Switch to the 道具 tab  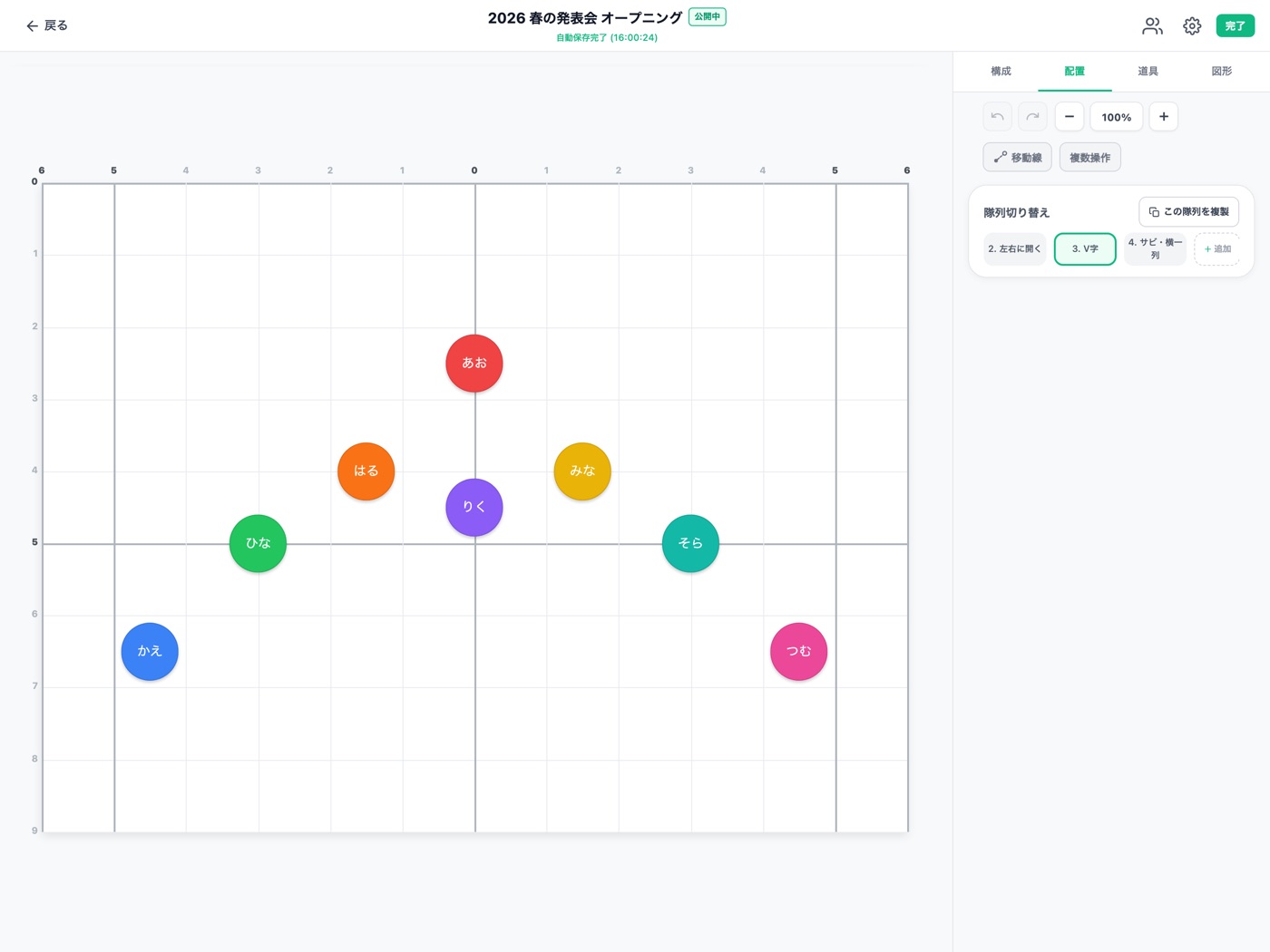coord(1148,72)
